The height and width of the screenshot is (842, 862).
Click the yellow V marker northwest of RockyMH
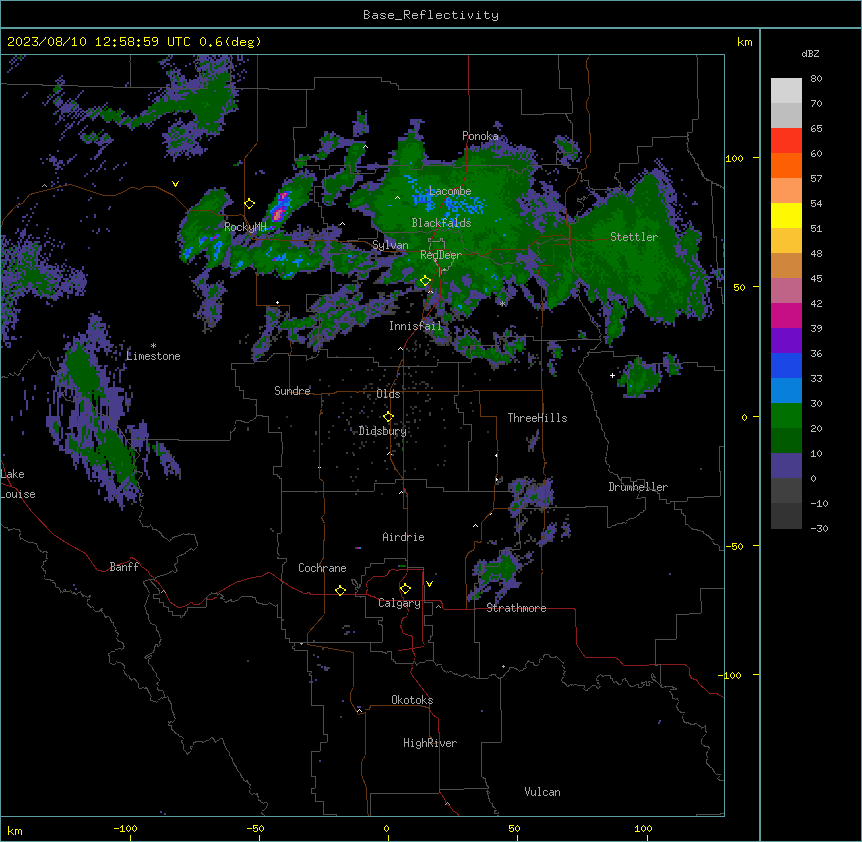pos(175,184)
